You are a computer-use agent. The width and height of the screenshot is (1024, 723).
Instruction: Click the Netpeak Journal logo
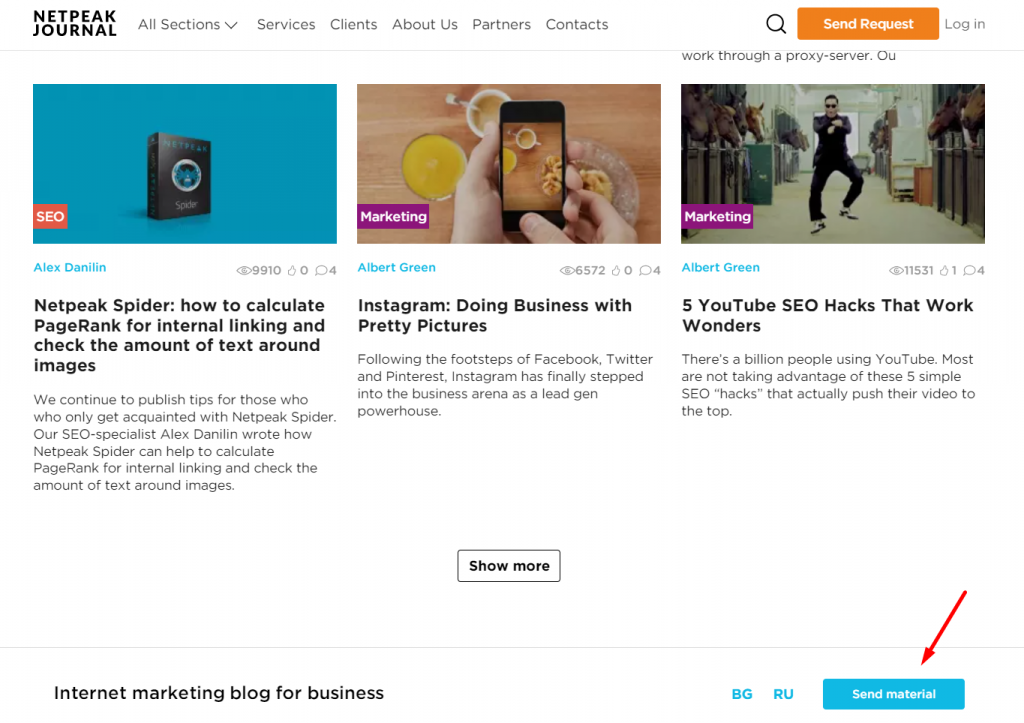pos(74,24)
